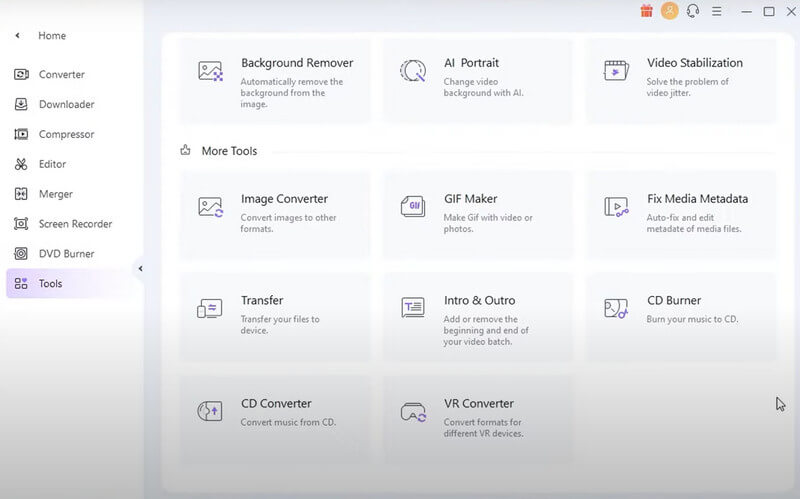Open the Downloader section
Image resolution: width=800 pixels, height=499 pixels.
coord(66,104)
